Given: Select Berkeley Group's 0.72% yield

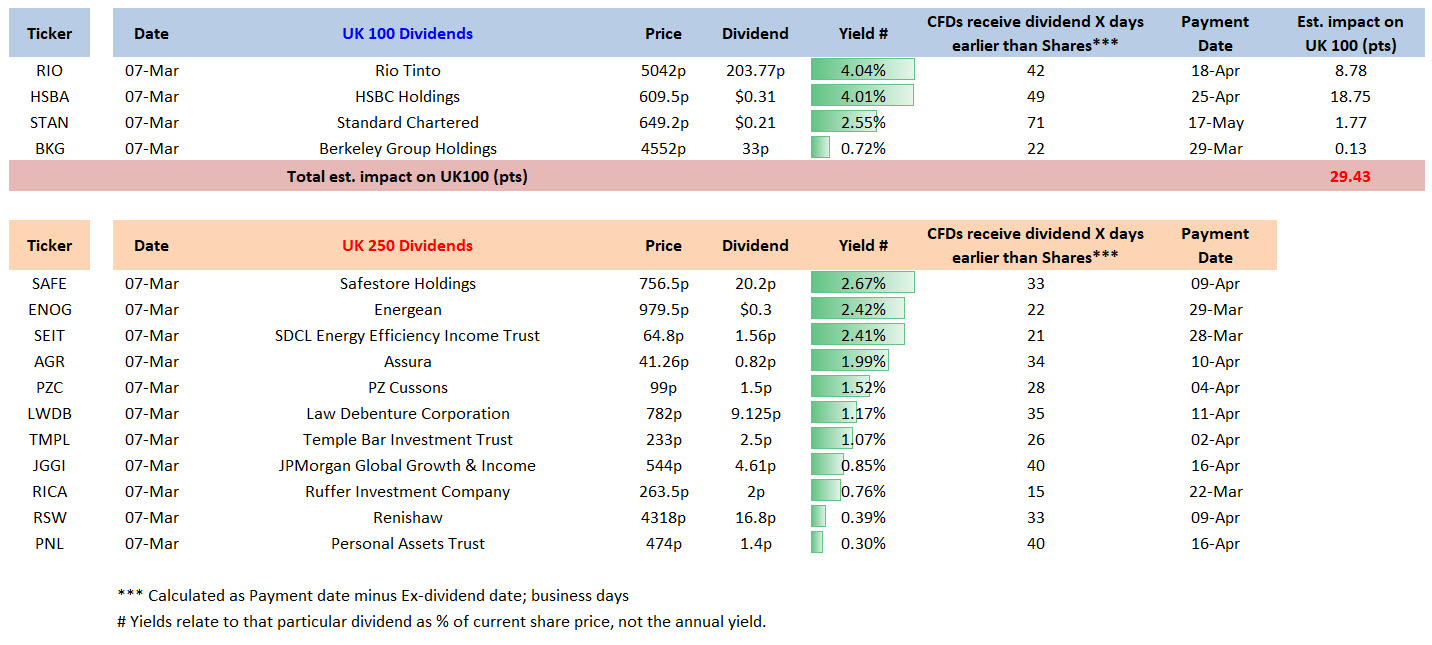Looking at the screenshot, I should pyautogui.click(x=862, y=149).
